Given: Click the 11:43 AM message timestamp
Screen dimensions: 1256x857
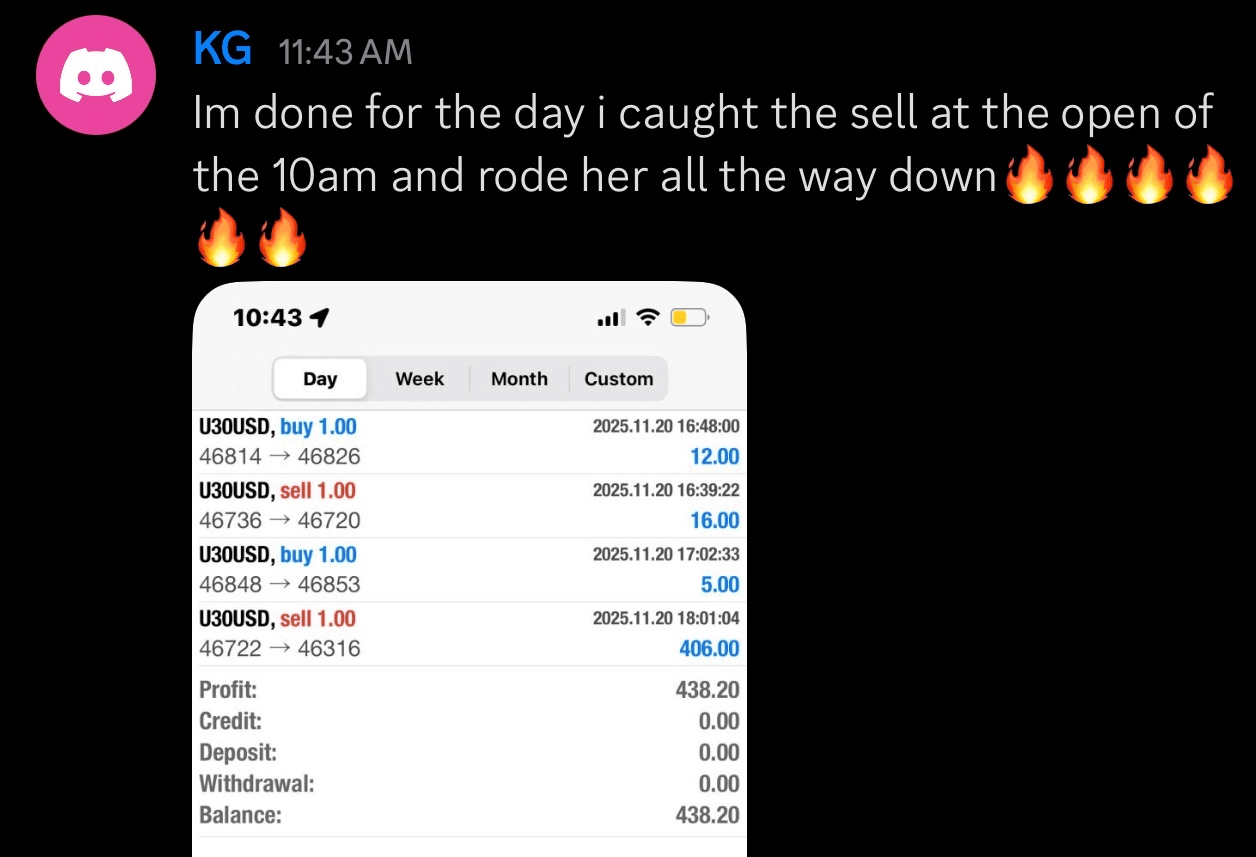Looking at the screenshot, I should (346, 51).
